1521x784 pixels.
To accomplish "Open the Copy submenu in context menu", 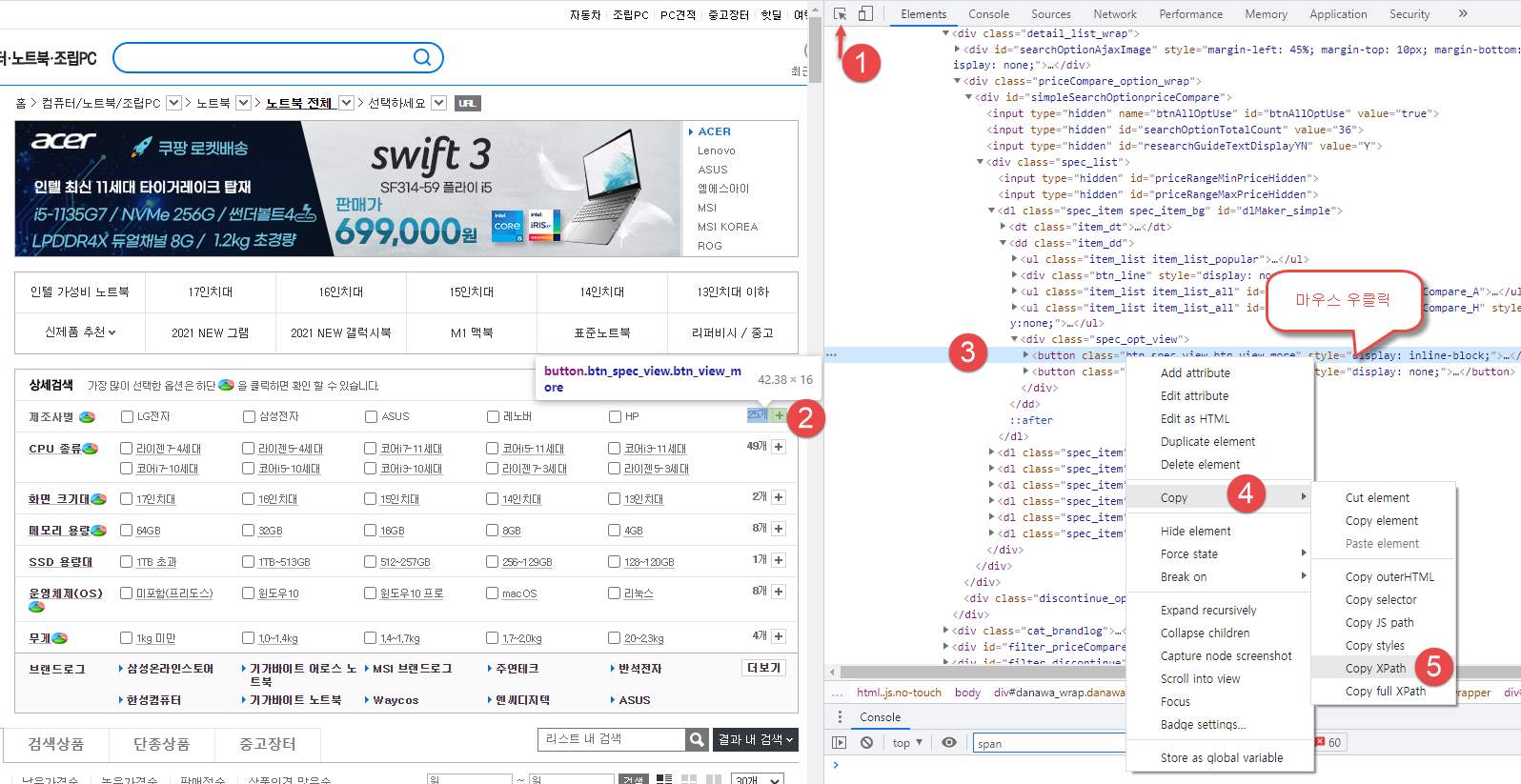I will tap(1218, 497).
